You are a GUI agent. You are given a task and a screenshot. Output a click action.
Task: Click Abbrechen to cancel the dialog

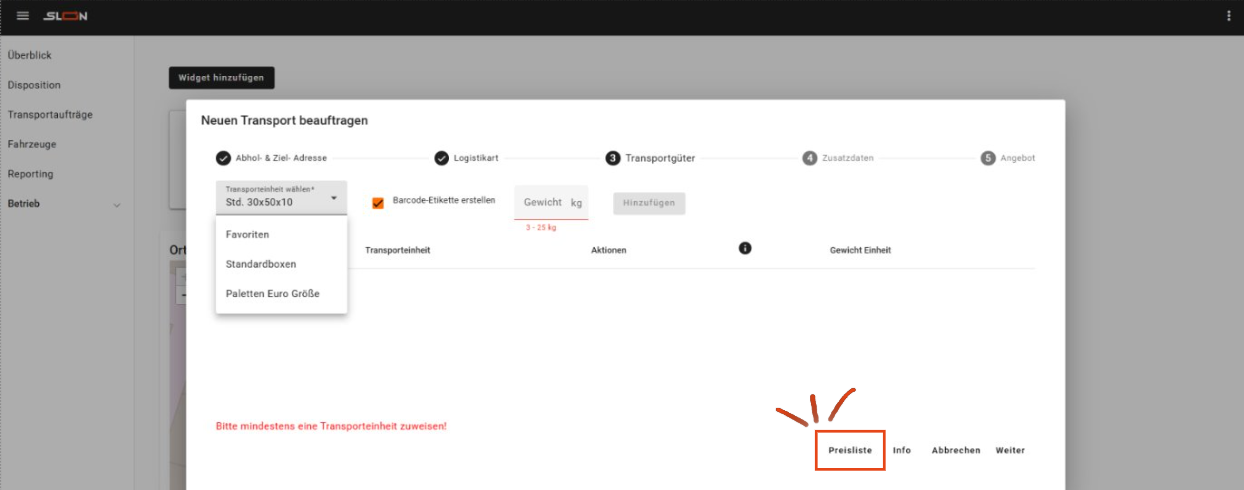956,450
